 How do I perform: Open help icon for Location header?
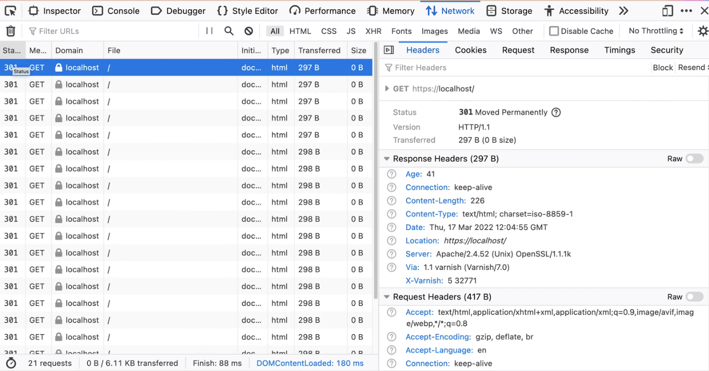coord(392,241)
